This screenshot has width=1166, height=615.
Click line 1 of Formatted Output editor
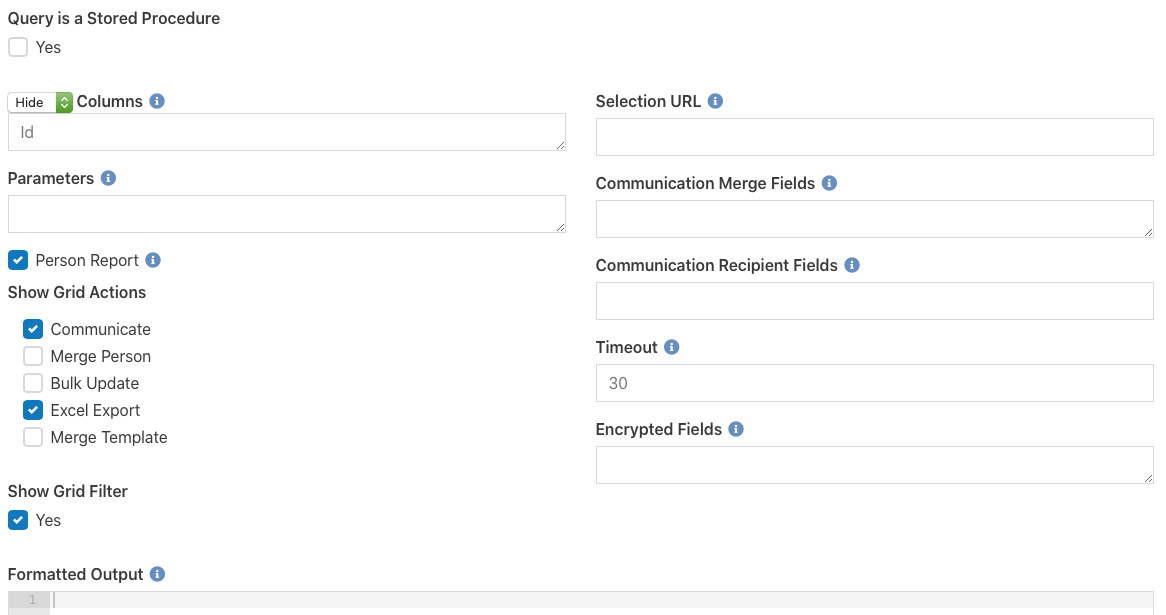602,600
